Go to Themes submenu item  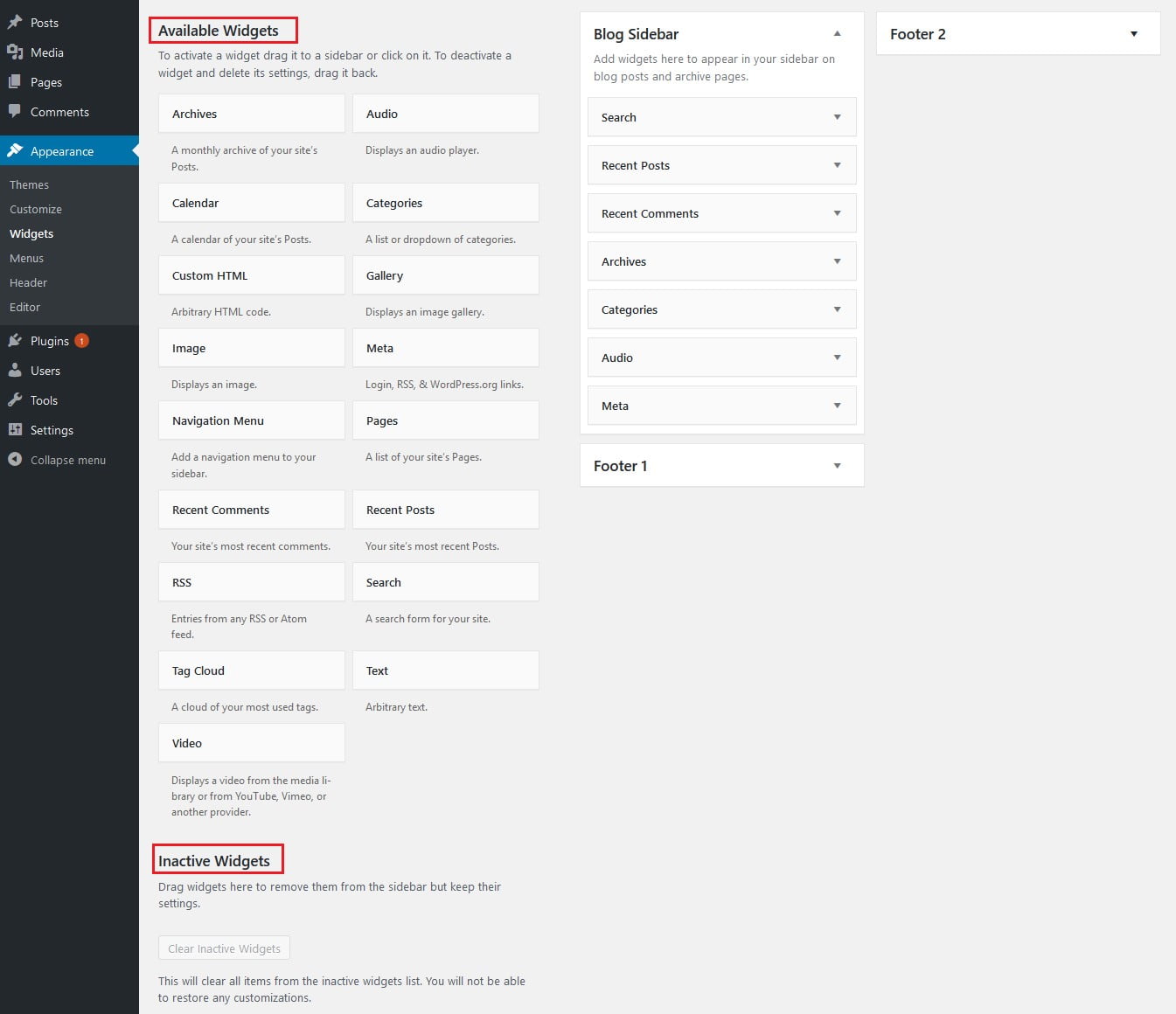29,184
